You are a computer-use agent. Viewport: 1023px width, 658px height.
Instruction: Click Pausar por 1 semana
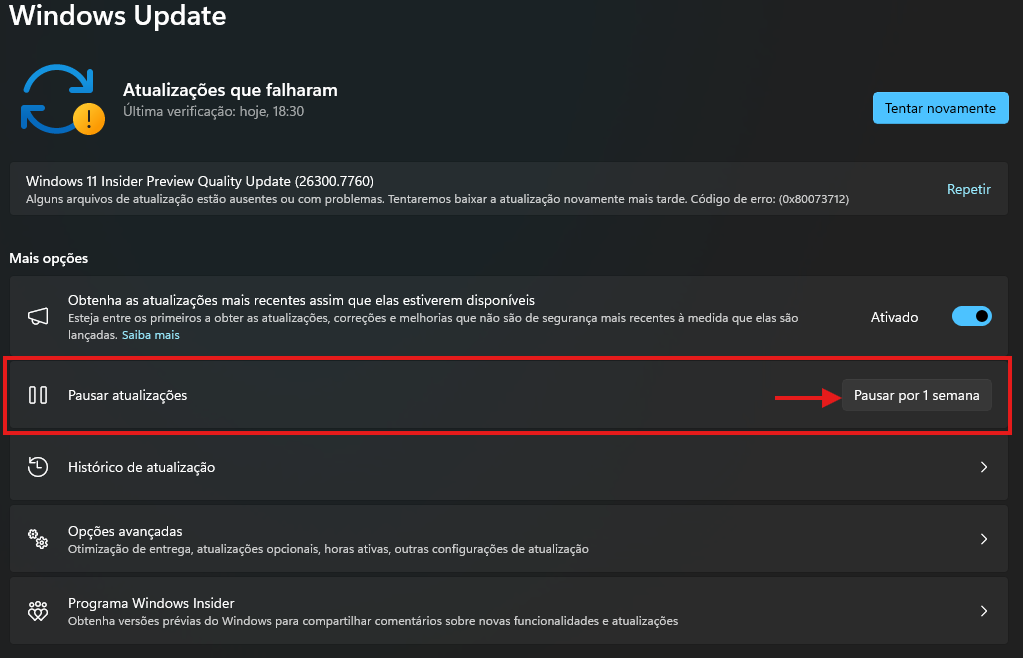(915, 395)
